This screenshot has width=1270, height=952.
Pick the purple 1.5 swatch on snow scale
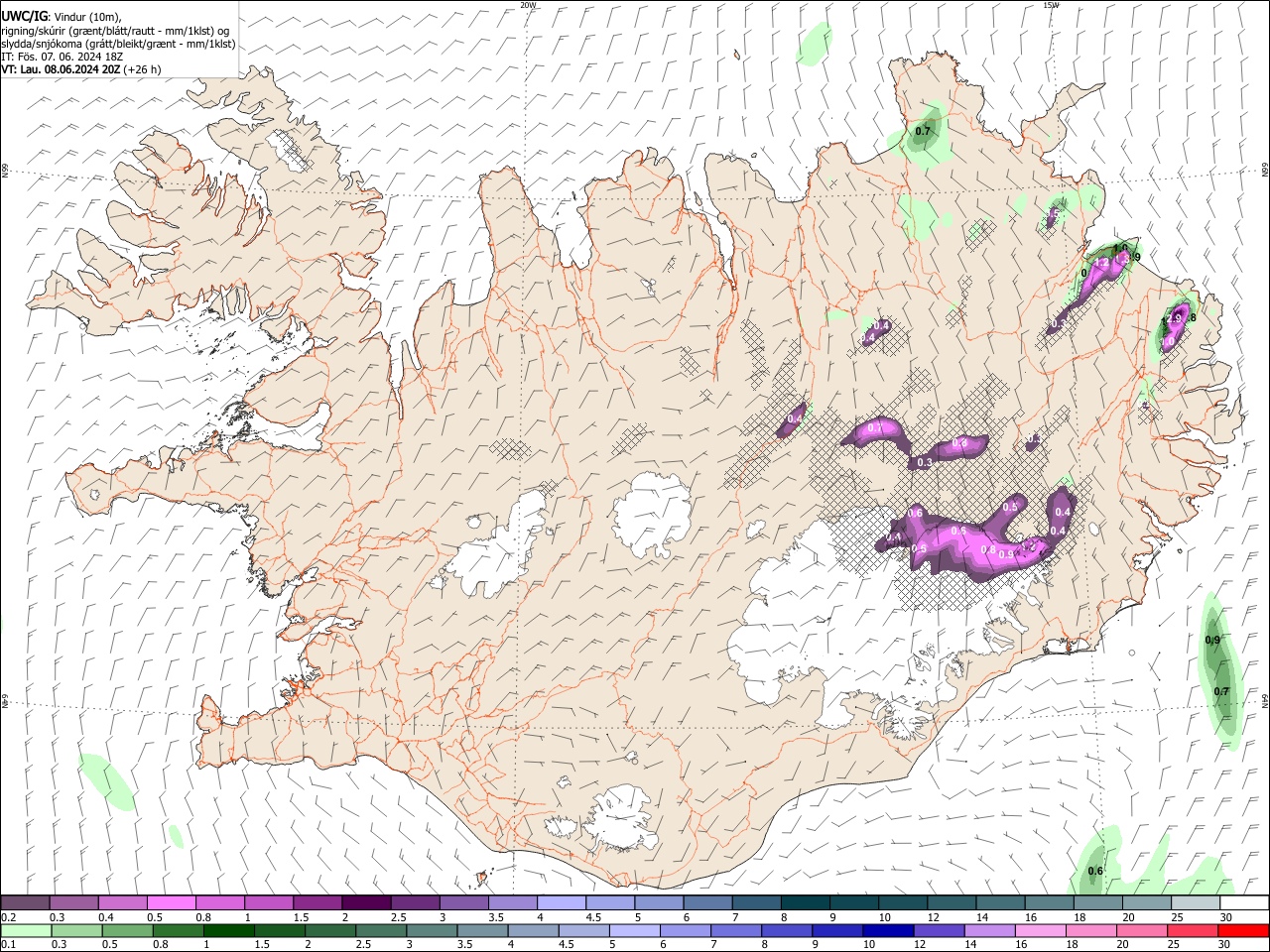coord(317,903)
